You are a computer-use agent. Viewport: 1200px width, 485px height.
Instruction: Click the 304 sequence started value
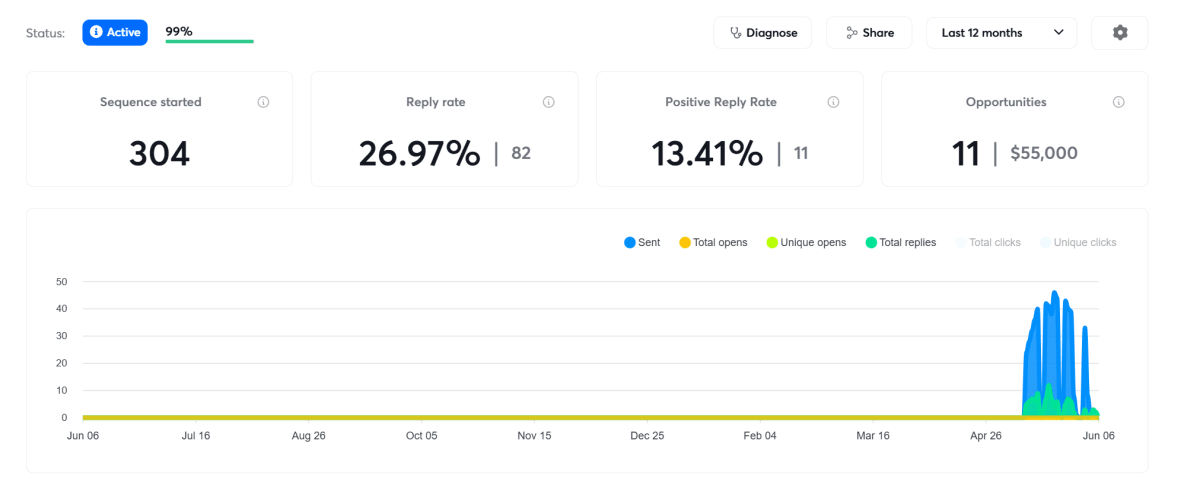click(160, 154)
